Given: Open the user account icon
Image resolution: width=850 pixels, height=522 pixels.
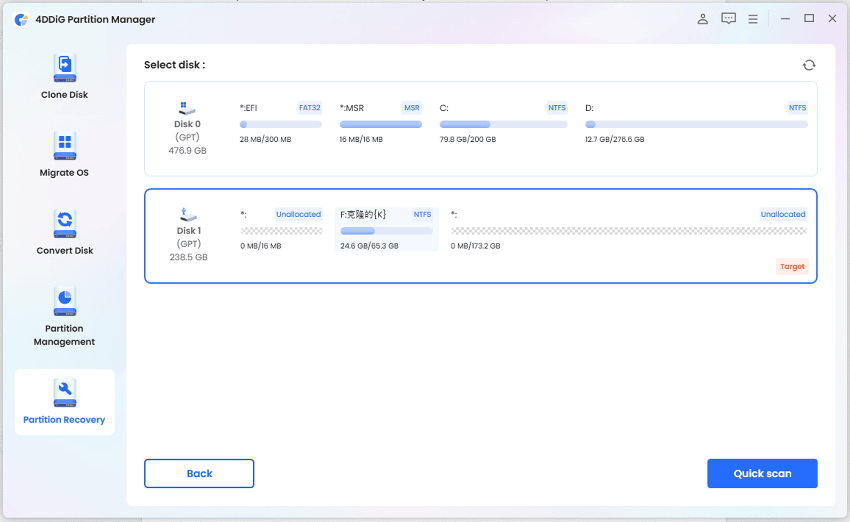Looking at the screenshot, I should [x=702, y=19].
